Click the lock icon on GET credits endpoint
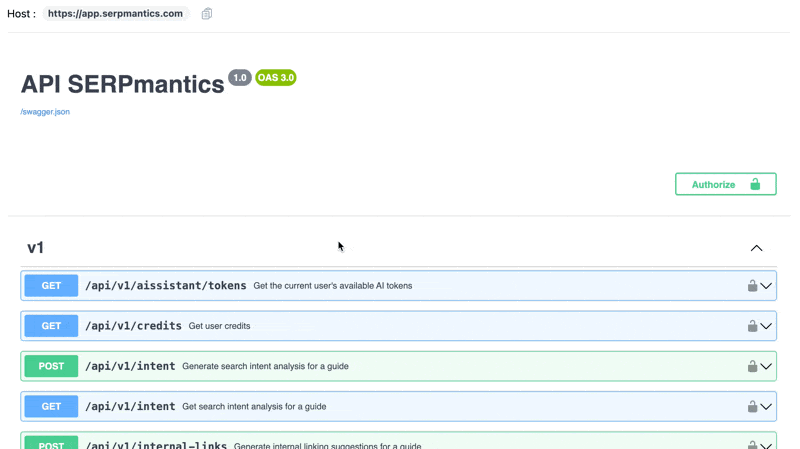 752,326
